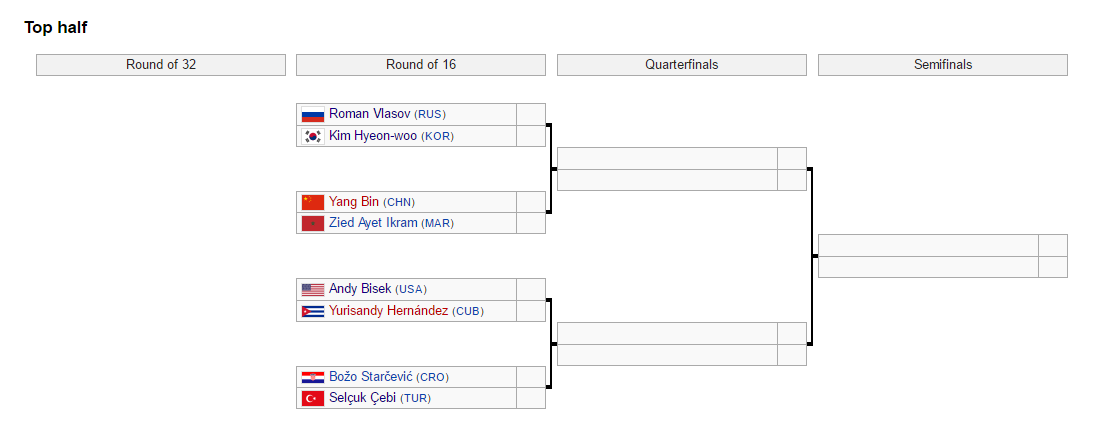Follow the Yurisandy Hernández link
The image size is (1101, 437).
388,311
